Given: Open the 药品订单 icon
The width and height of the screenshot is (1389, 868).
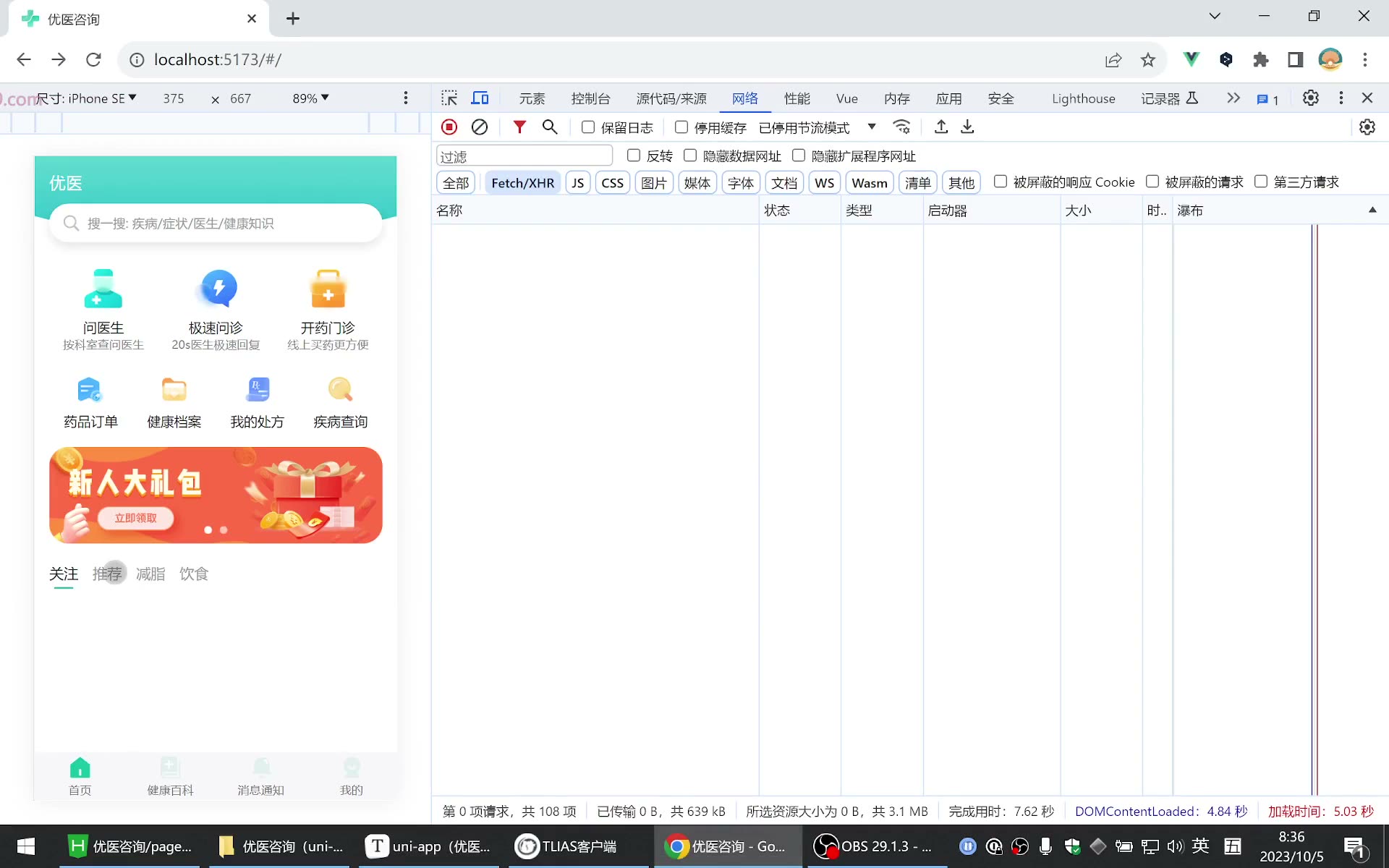Looking at the screenshot, I should [90, 390].
